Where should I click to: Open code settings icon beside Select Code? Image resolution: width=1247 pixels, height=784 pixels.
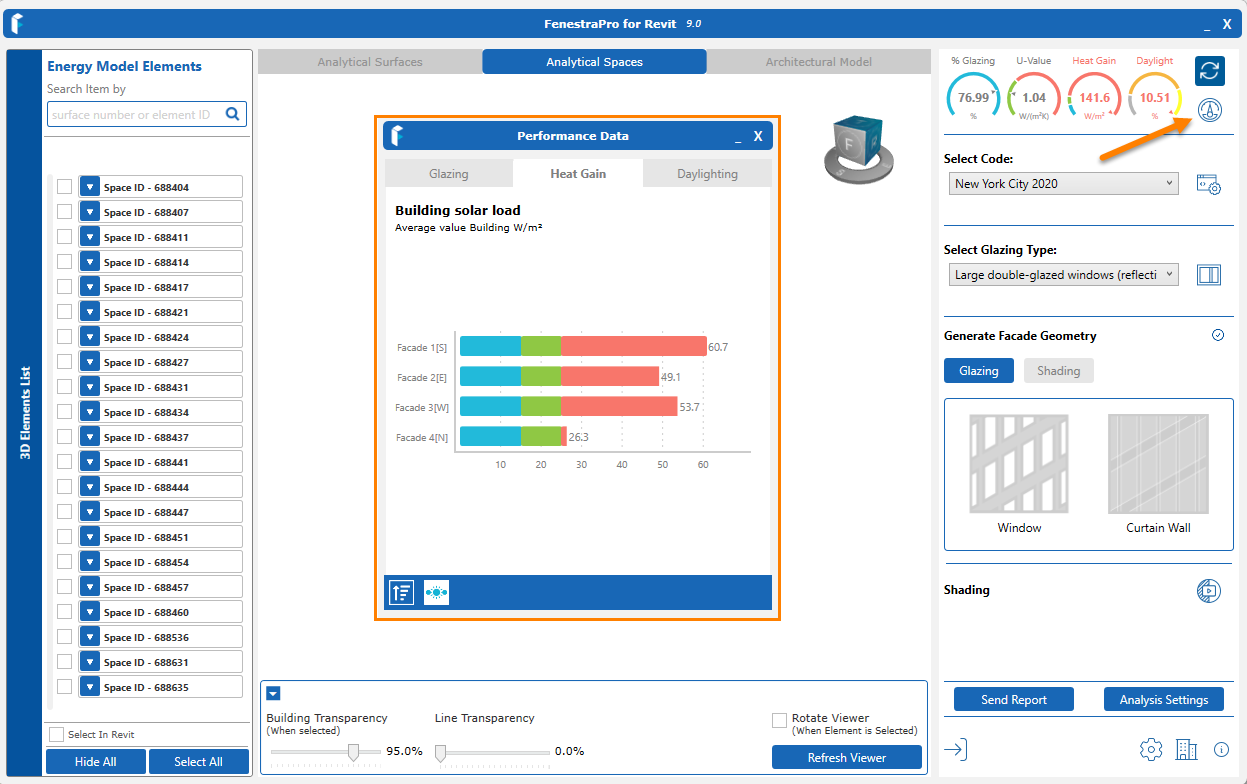coord(1209,185)
